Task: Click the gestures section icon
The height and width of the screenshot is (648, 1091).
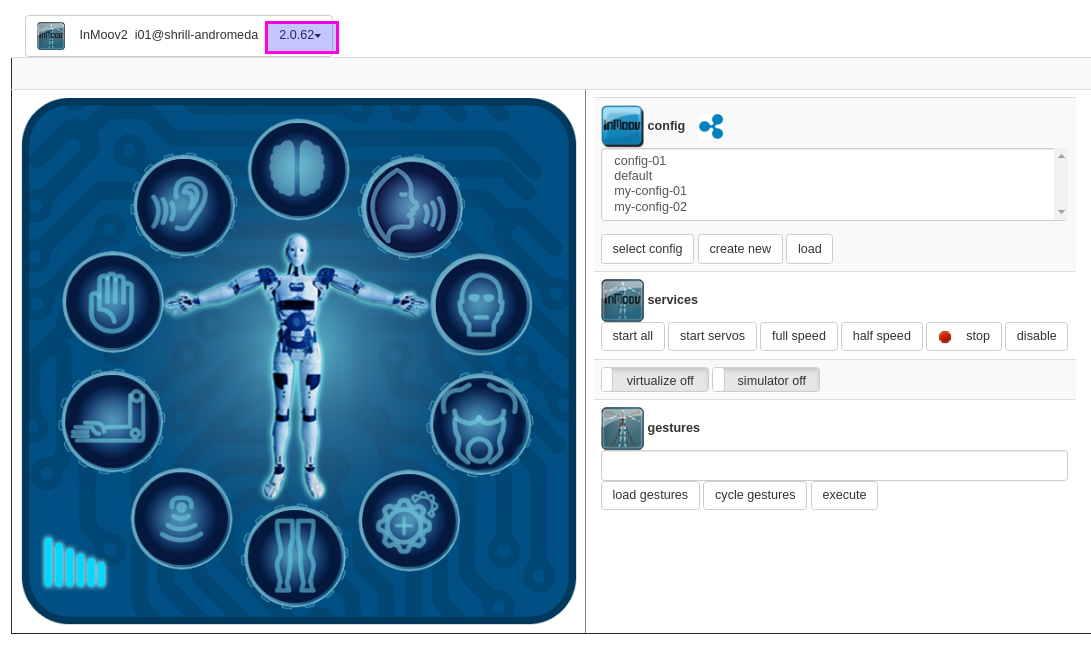Action: point(622,428)
